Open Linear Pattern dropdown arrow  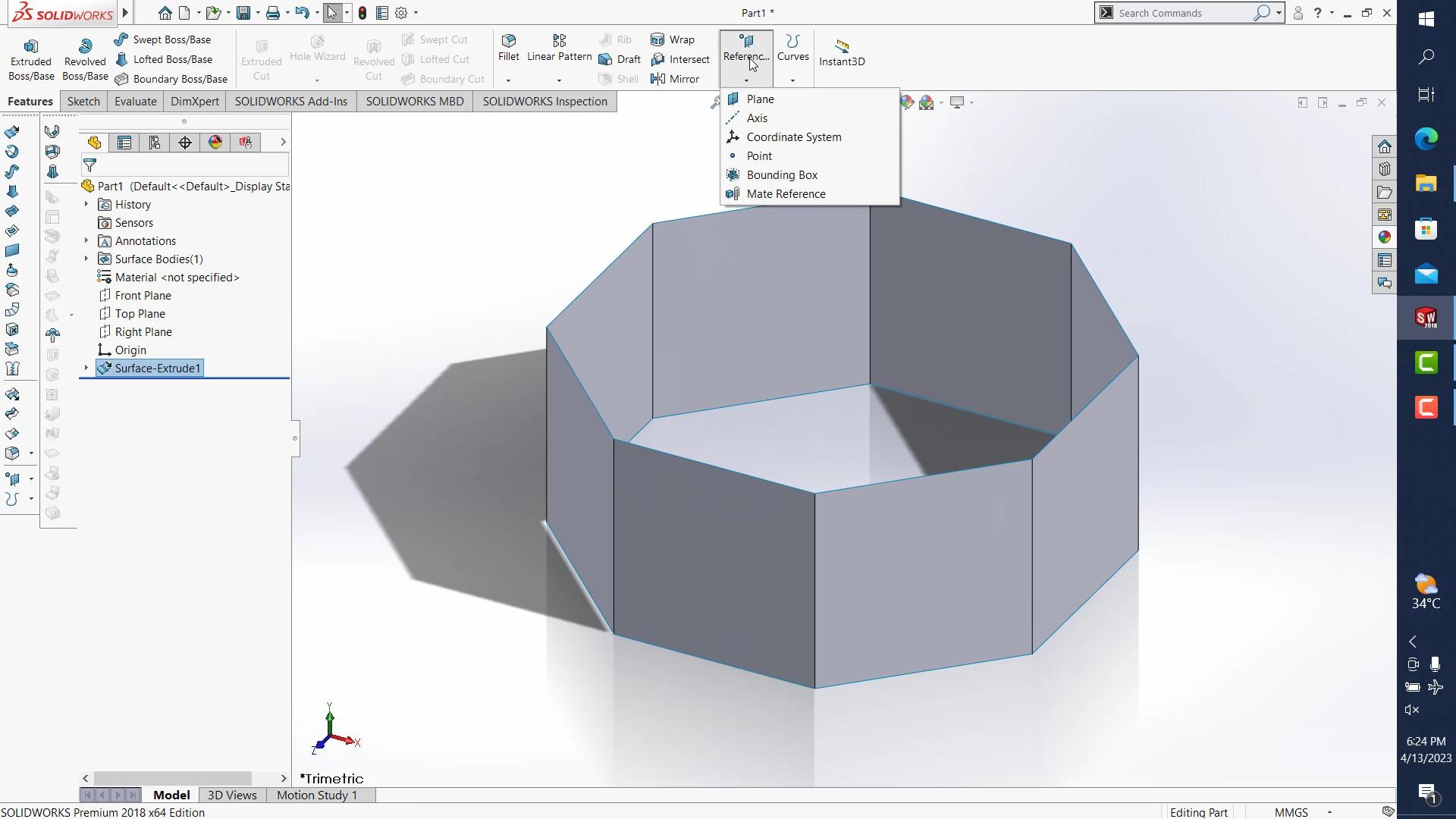pos(559,80)
